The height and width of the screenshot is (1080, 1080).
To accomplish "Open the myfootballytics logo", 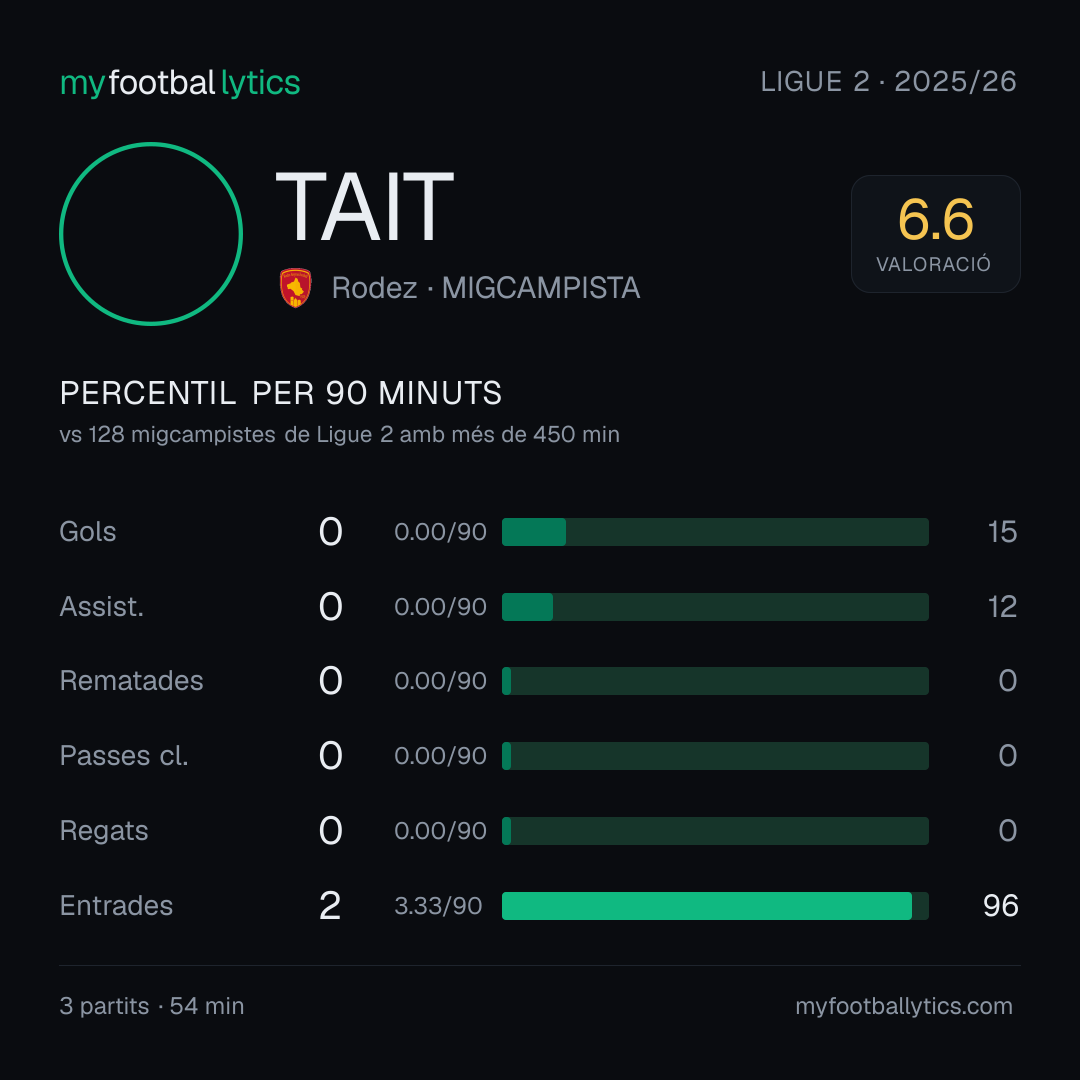I will pos(180,83).
